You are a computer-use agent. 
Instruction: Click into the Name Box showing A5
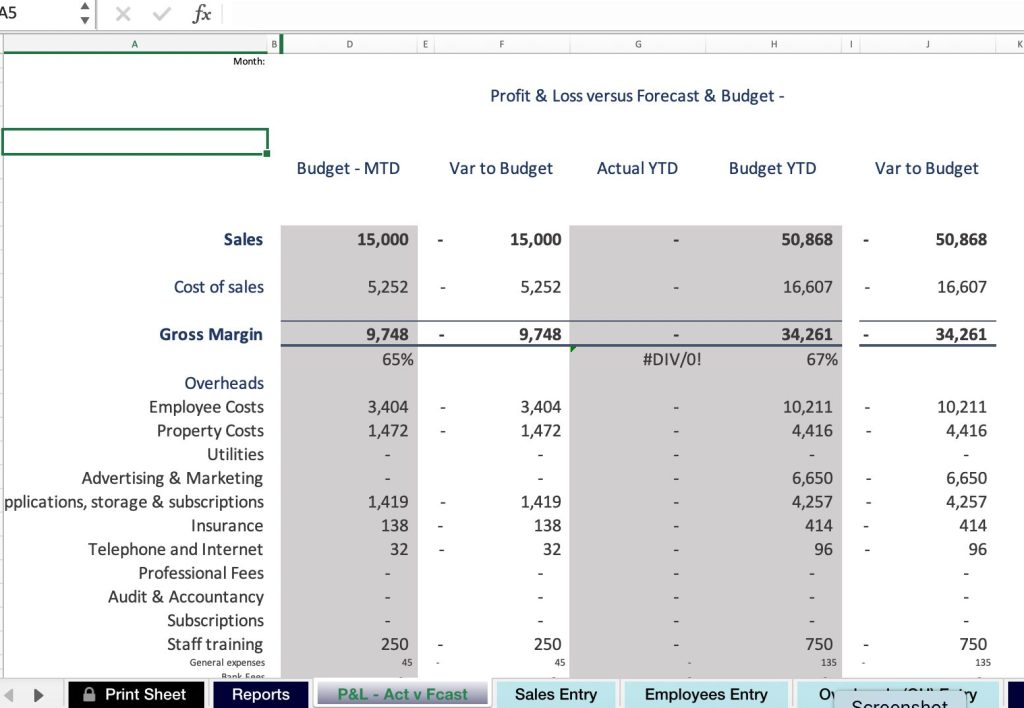pos(35,14)
